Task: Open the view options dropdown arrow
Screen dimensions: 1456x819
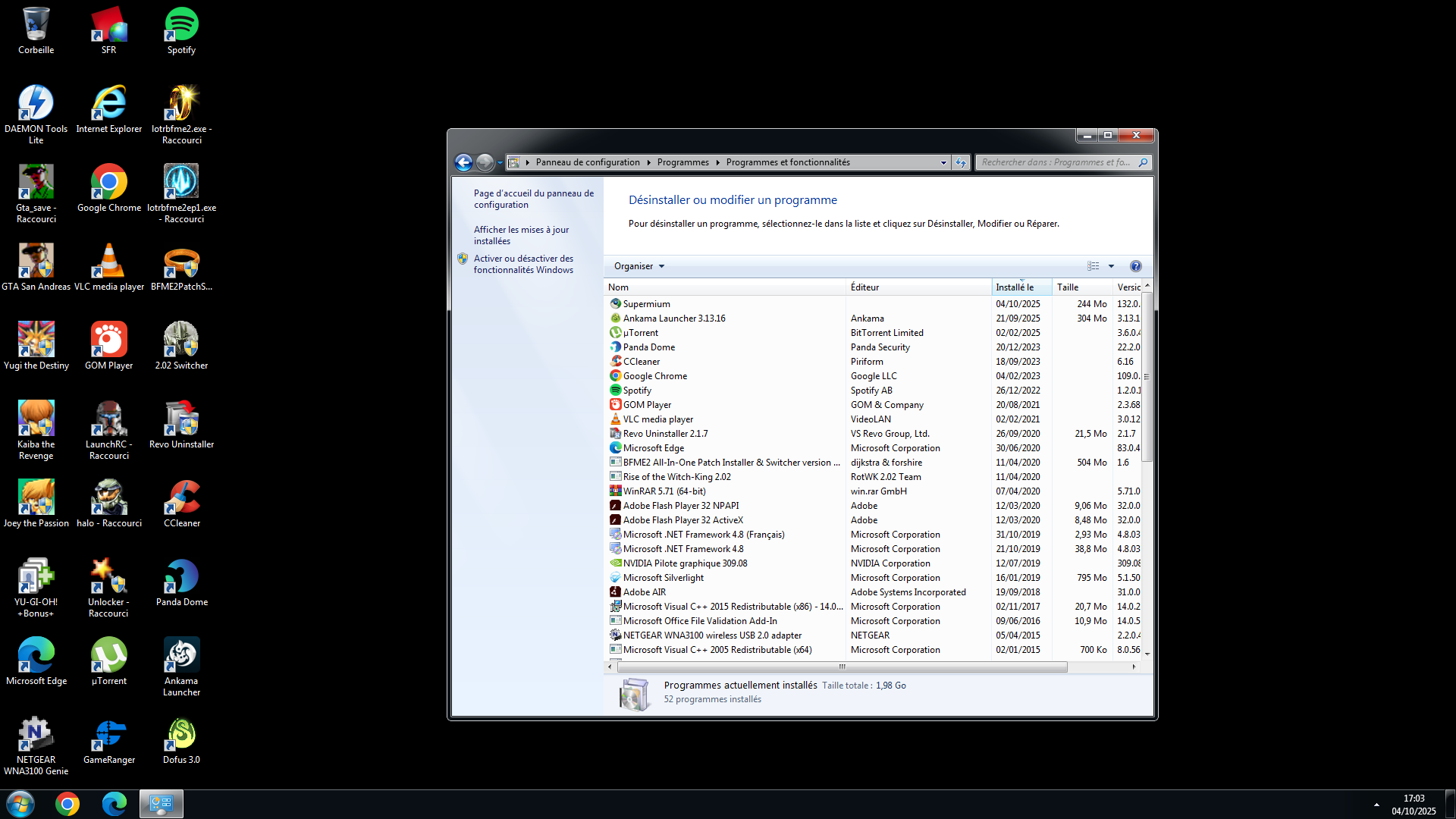Action: (1111, 266)
